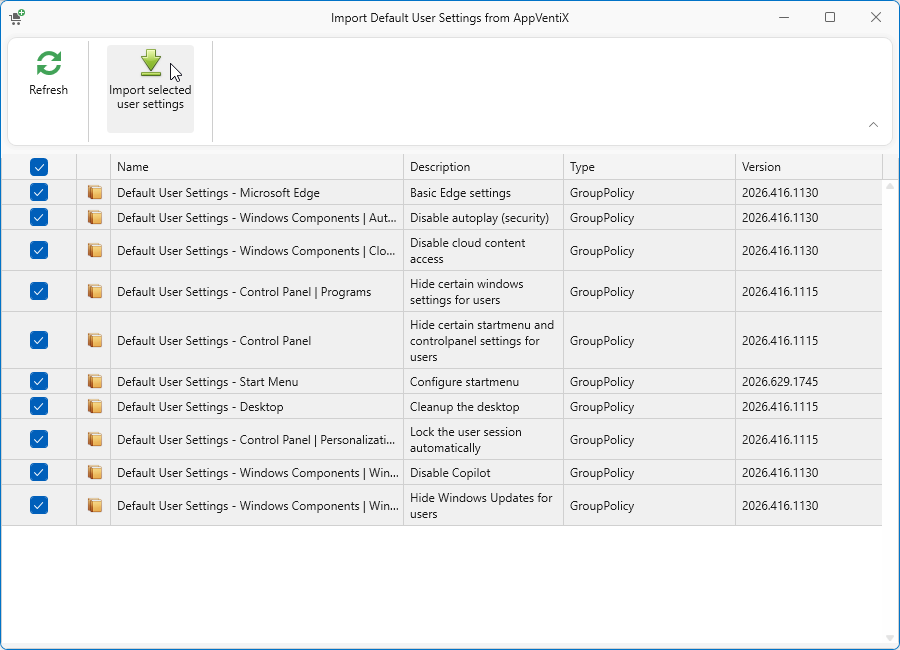Uncheck the Microsoft Edge row checkbox
Viewport: 900px width, 650px height.
pos(39,192)
